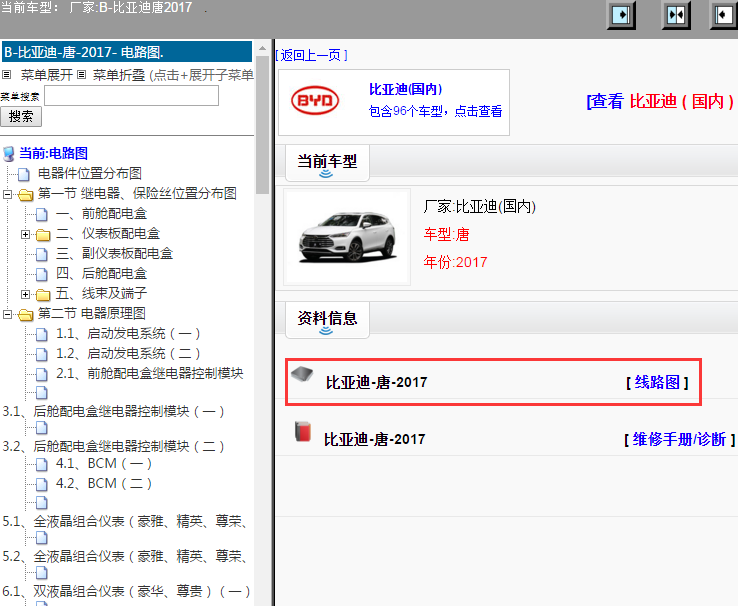Click the gray chip icon beside 线路图 row
This screenshot has width=738, height=606.
pyautogui.click(x=302, y=375)
